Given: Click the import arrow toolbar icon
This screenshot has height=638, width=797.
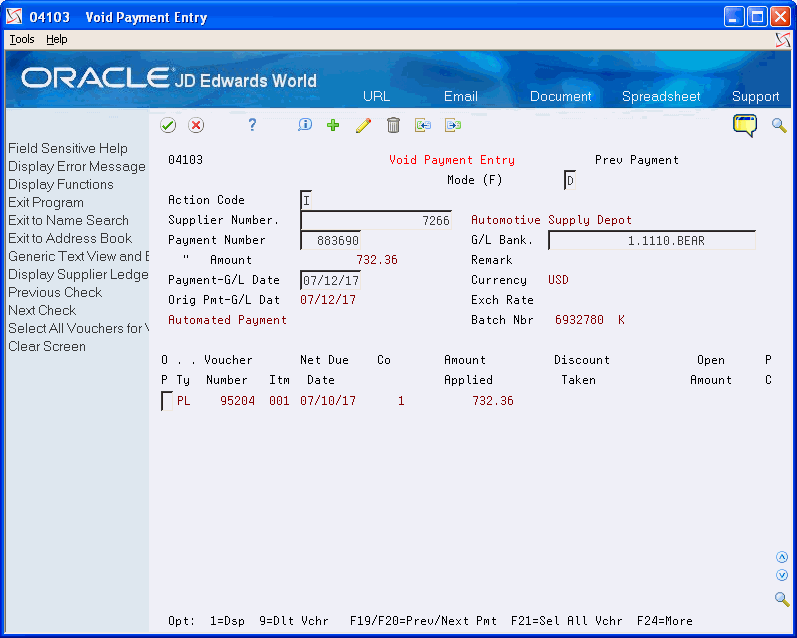Looking at the screenshot, I should pos(423,125).
